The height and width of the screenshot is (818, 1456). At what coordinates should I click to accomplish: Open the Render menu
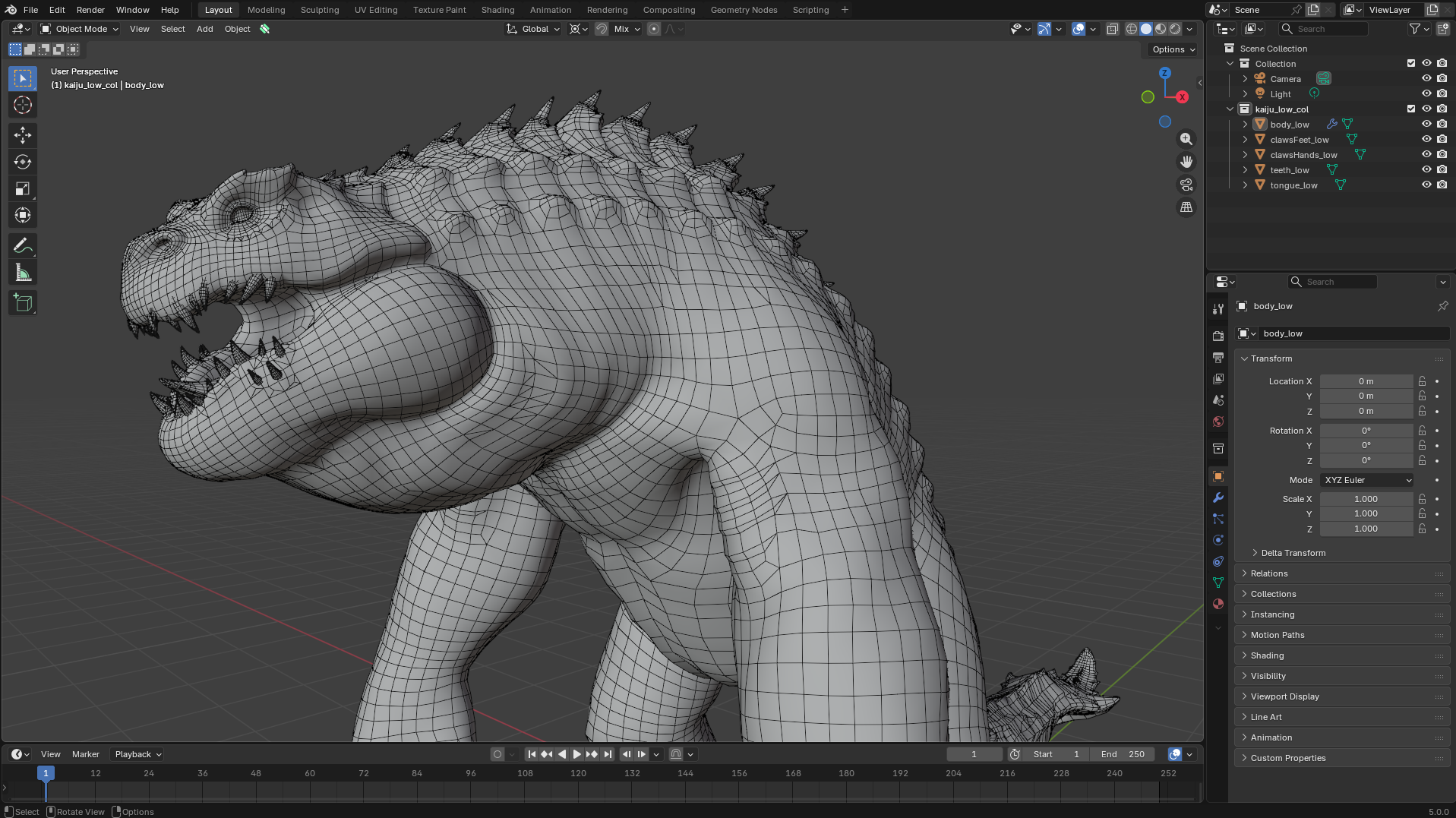pyautogui.click(x=90, y=10)
